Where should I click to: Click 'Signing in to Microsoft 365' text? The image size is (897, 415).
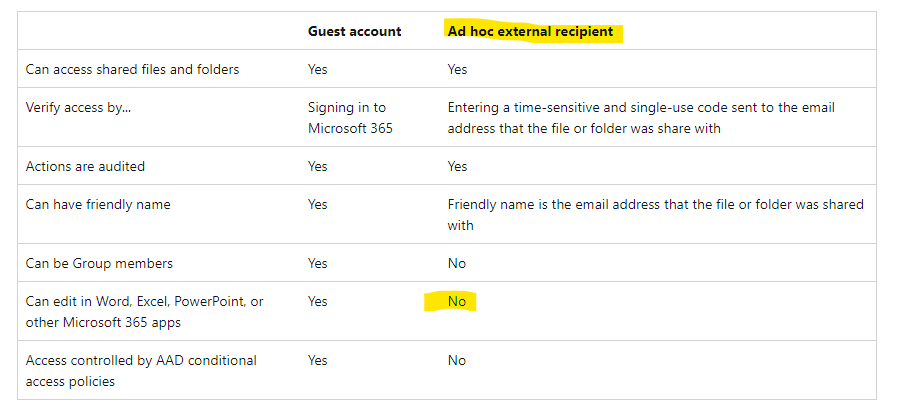(346, 118)
